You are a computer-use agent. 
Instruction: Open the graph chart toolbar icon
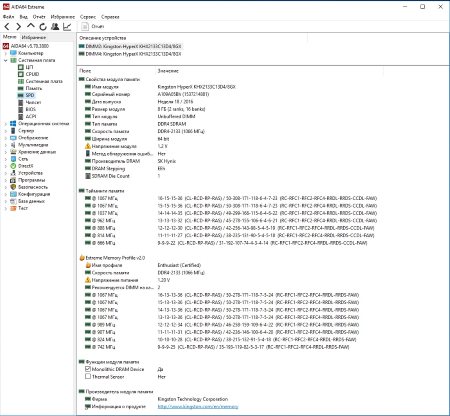pos(67,26)
